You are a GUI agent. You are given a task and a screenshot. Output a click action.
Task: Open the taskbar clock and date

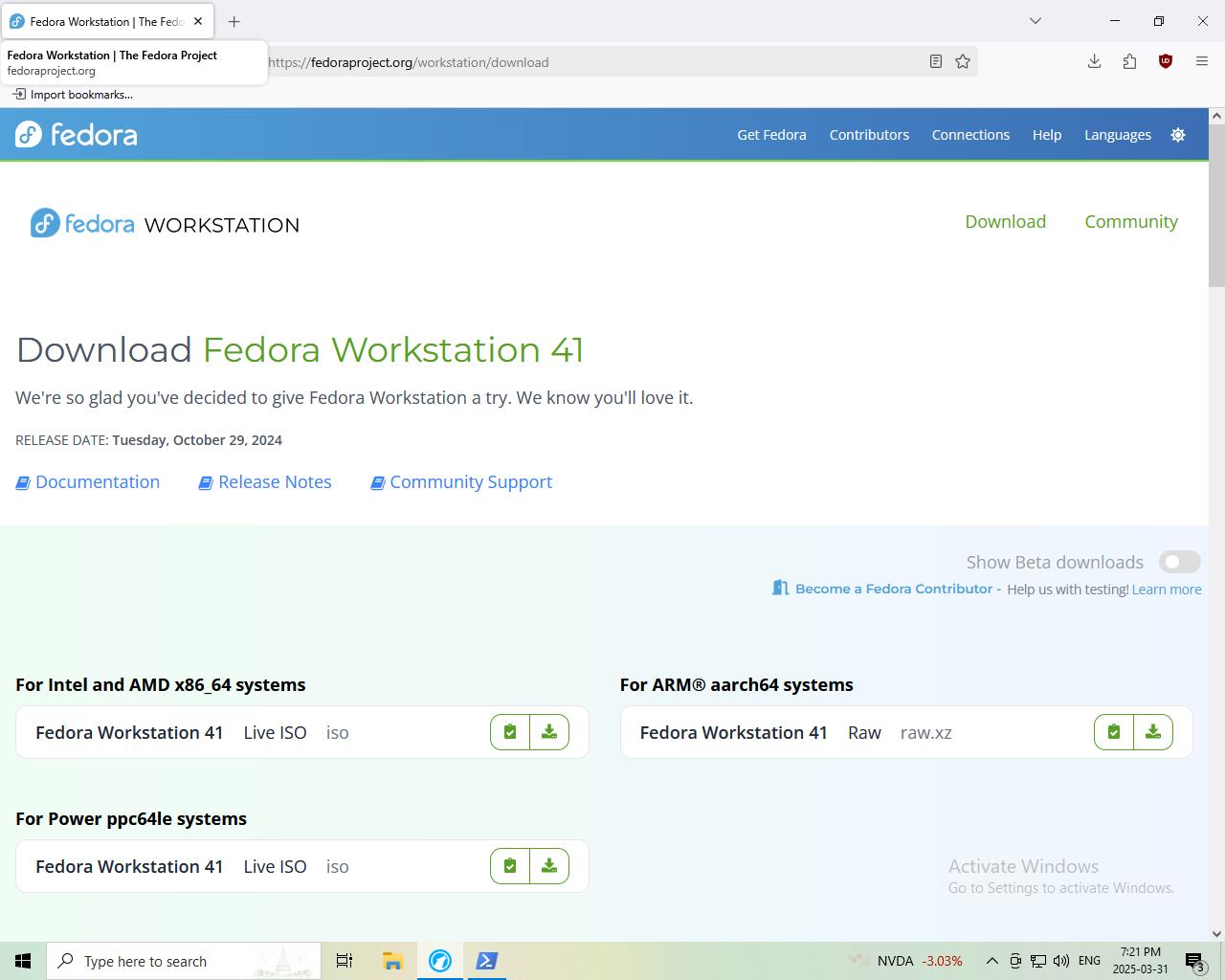click(x=1141, y=961)
